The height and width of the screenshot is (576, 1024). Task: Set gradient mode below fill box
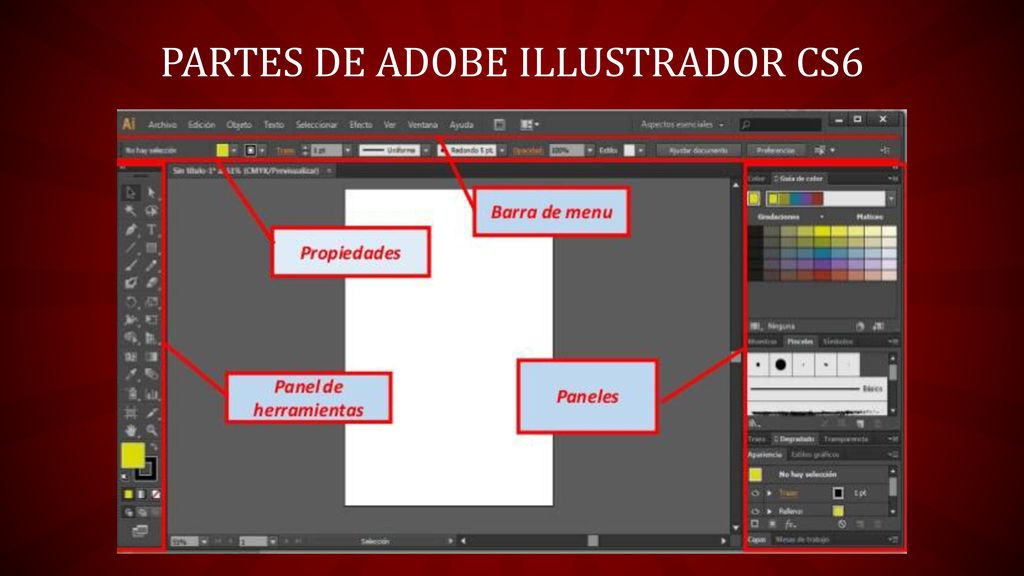coord(142,494)
